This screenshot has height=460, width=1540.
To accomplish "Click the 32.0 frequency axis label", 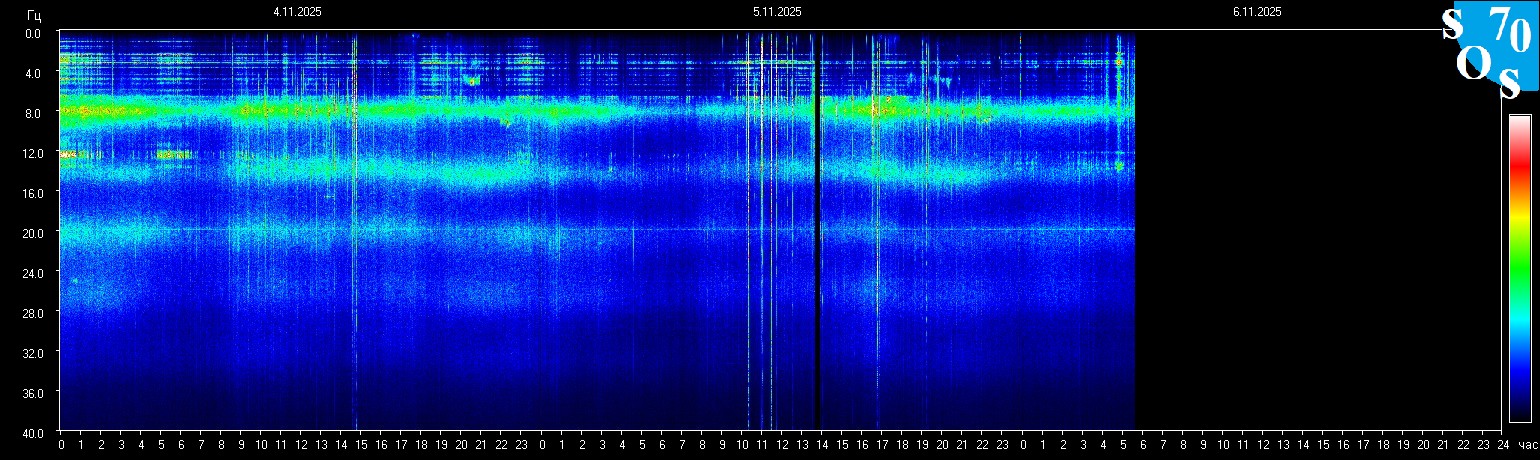I will point(31,353).
